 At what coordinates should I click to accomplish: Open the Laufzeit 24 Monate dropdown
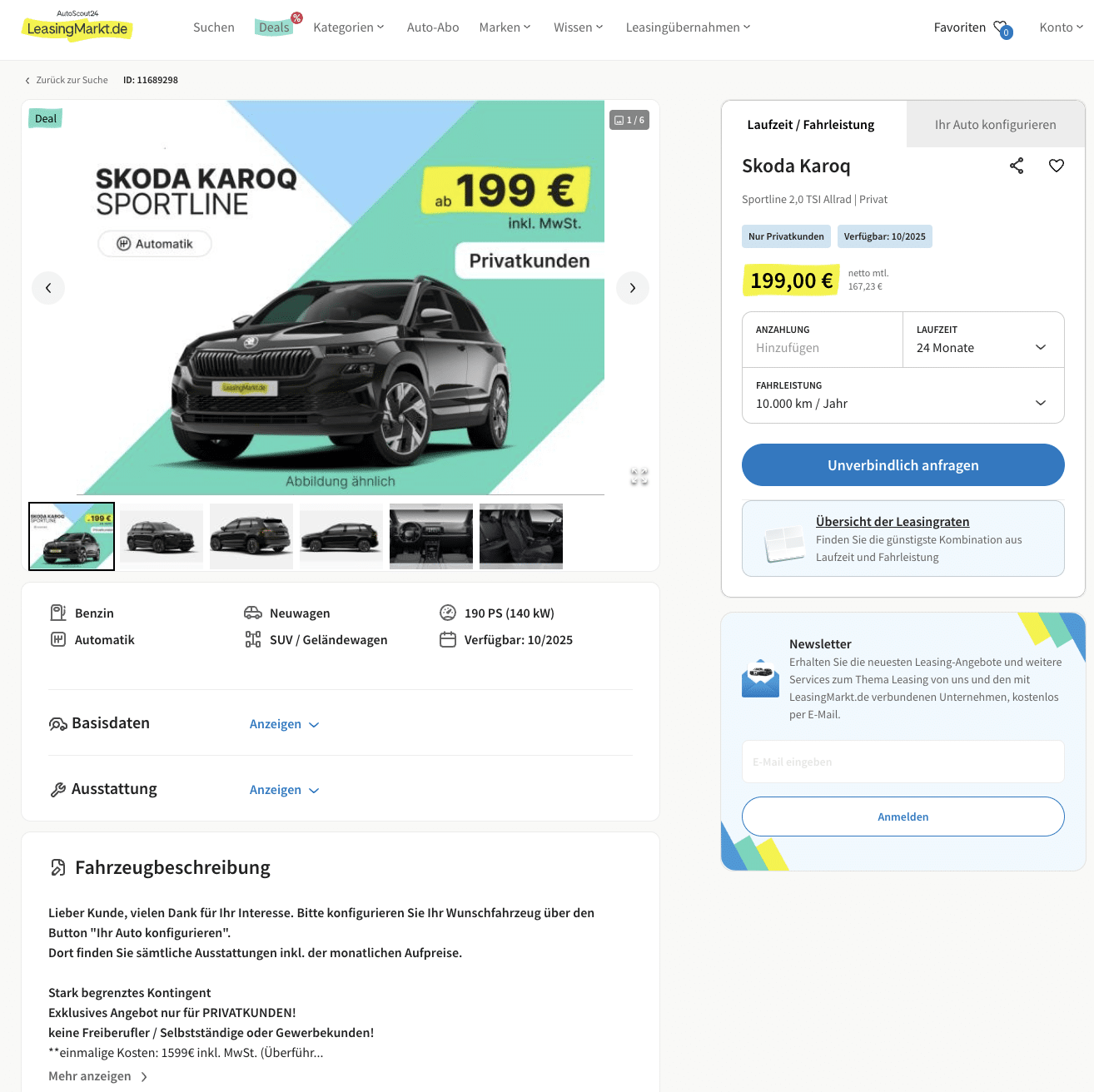pyautogui.click(x=983, y=340)
